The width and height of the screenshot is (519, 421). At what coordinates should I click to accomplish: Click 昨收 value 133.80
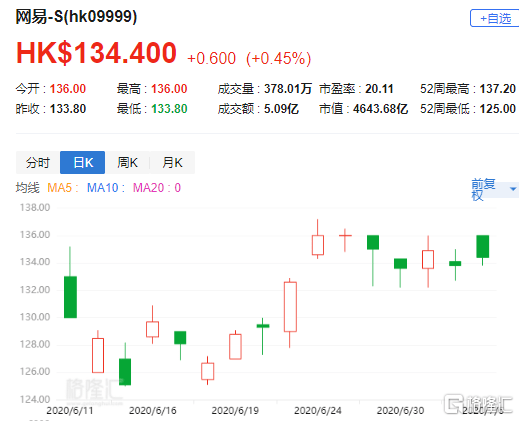pos(68,109)
